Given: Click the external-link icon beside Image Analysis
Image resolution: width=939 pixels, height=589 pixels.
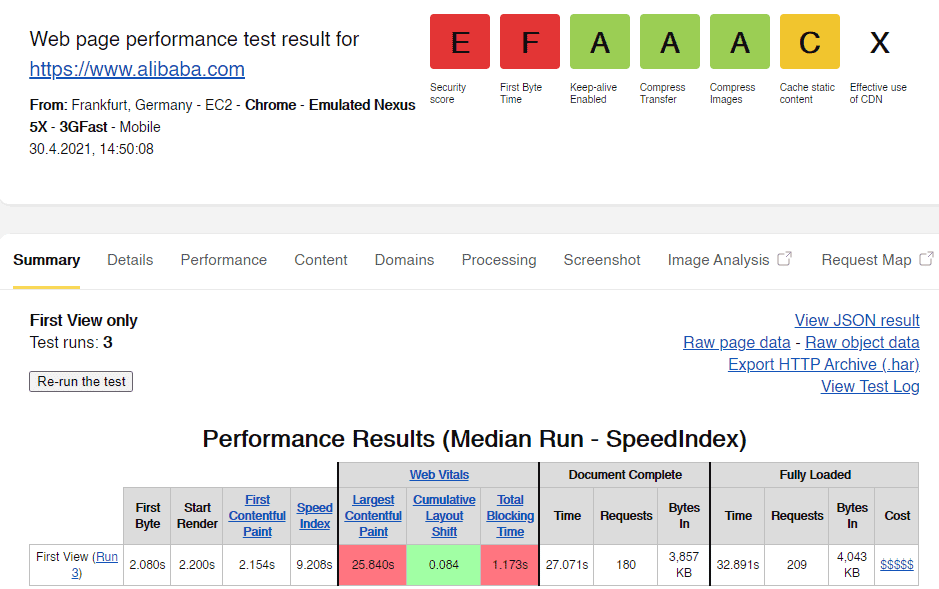Looking at the screenshot, I should [x=784, y=259].
